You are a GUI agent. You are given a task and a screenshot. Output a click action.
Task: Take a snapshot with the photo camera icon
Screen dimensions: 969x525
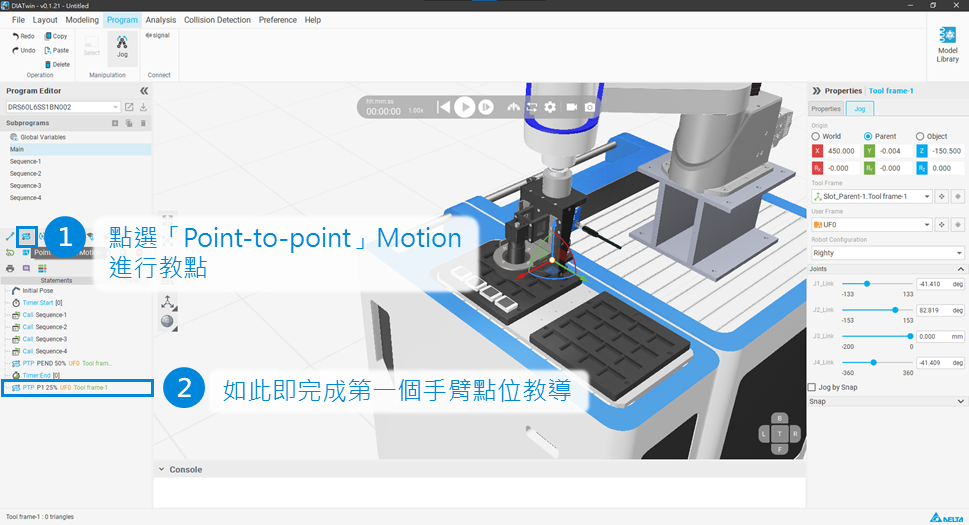[590, 107]
